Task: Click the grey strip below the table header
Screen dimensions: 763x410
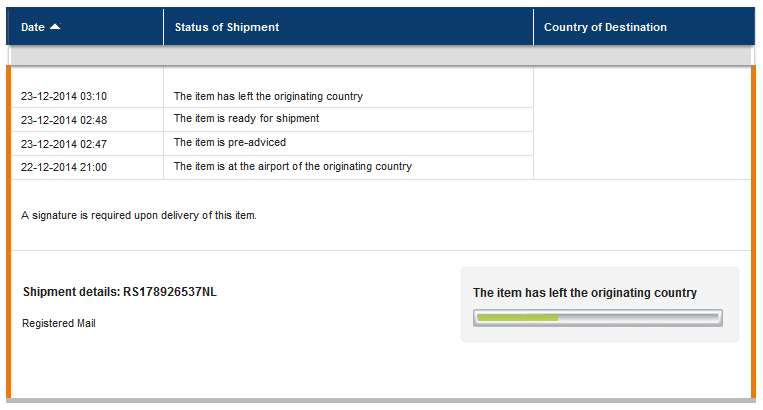Action: coord(380,56)
